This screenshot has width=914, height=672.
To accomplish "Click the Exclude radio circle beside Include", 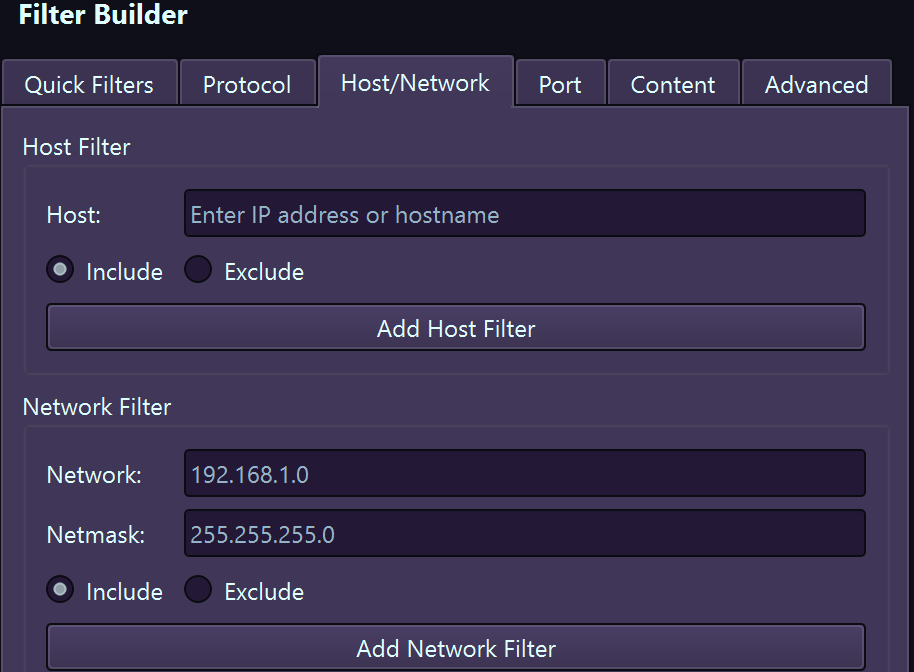I will (x=198, y=269).
